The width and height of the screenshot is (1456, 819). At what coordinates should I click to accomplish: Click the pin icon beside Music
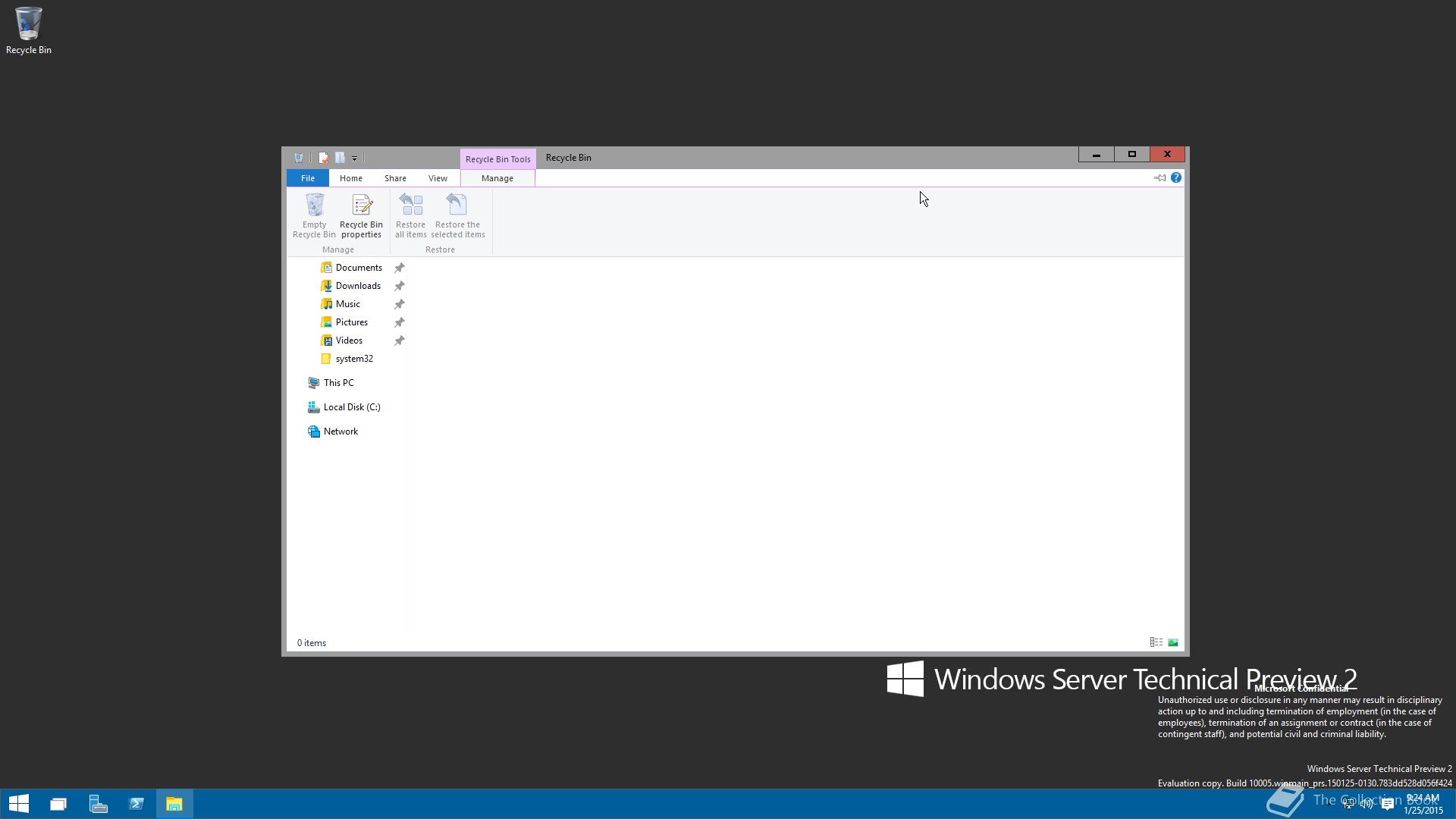(400, 304)
